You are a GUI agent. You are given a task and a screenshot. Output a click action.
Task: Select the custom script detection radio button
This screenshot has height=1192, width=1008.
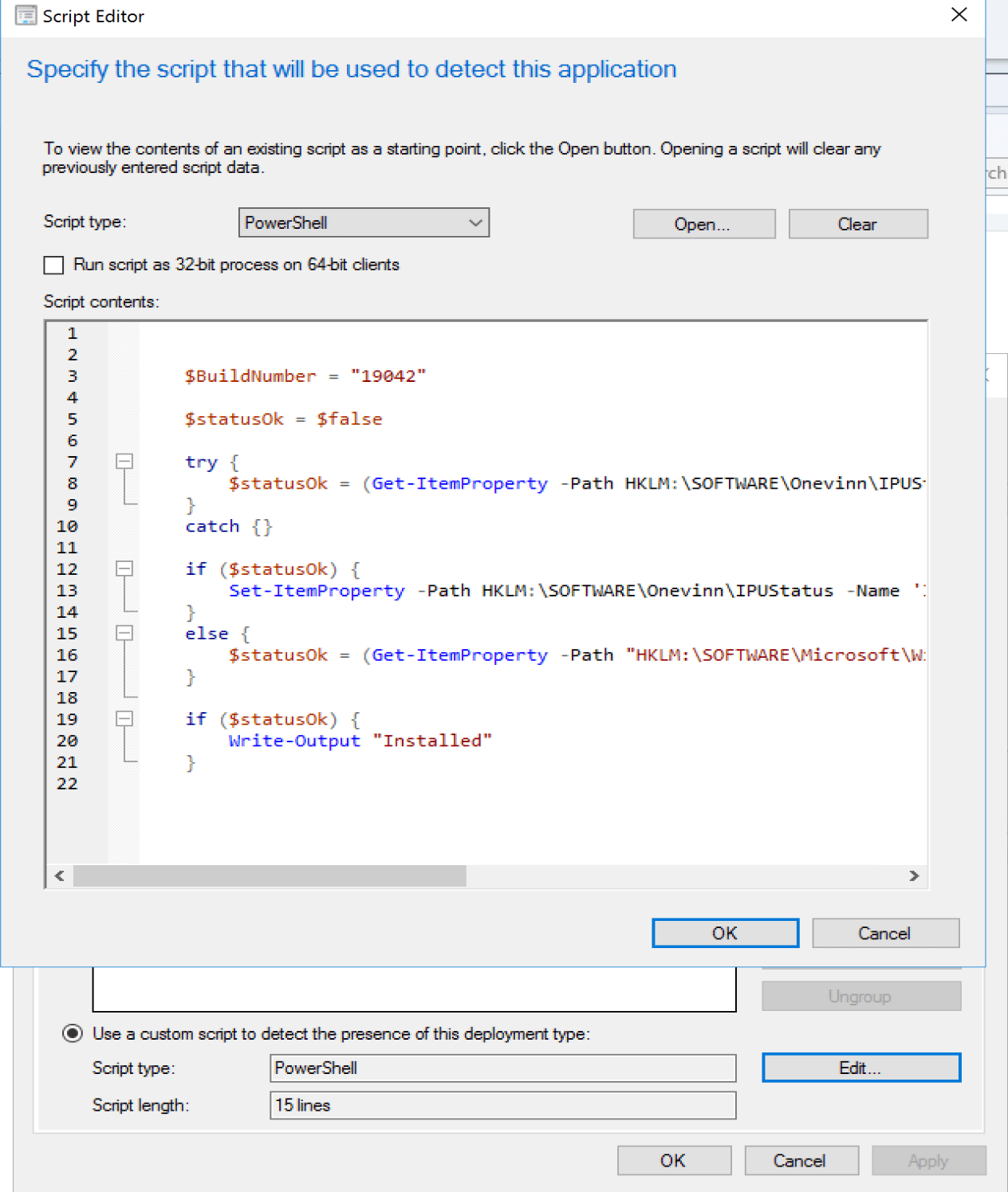click(x=73, y=1034)
